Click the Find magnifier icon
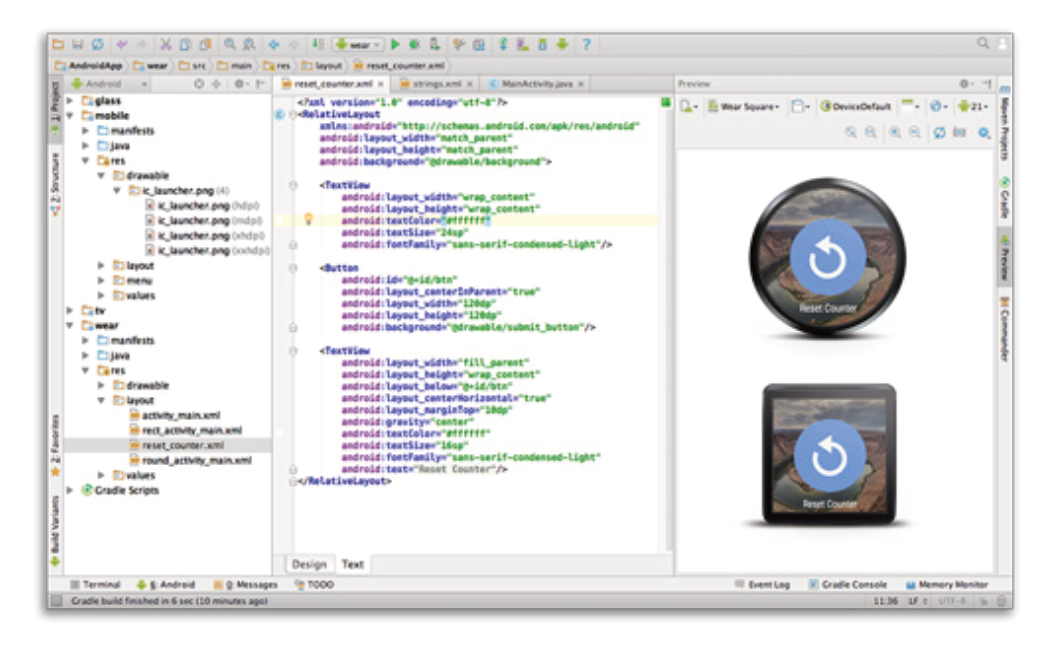Image resolution: width=1058 pixels, height=654 pixels. pyautogui.click(x=230, y=45)
